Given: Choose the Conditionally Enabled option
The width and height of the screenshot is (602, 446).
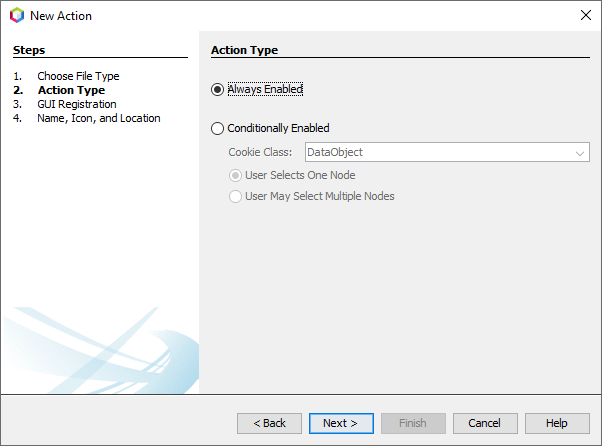Looking at the screenshot, I should 218,128.
